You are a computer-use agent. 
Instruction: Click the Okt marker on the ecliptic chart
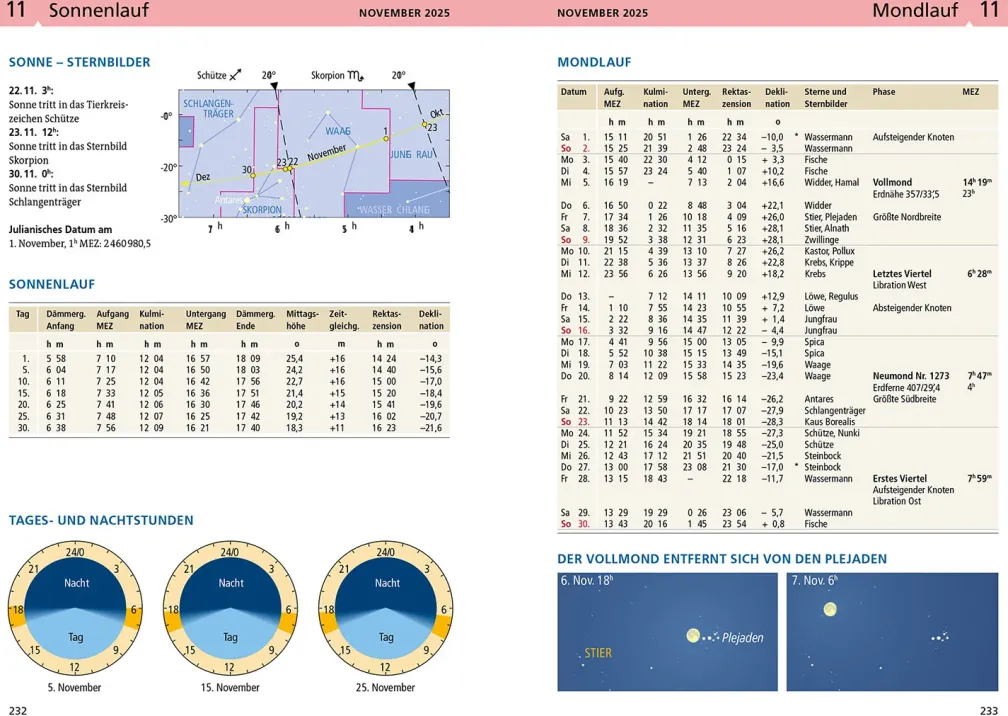coord(436,114)
